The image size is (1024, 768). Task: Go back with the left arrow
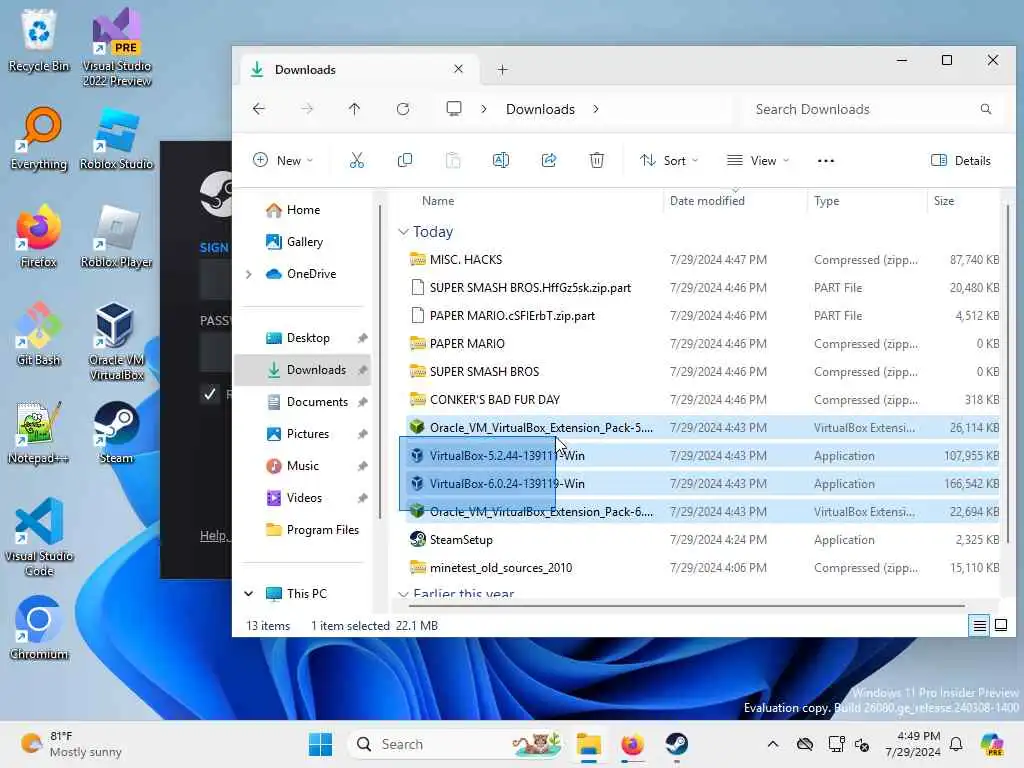click(x=259, y=109)
